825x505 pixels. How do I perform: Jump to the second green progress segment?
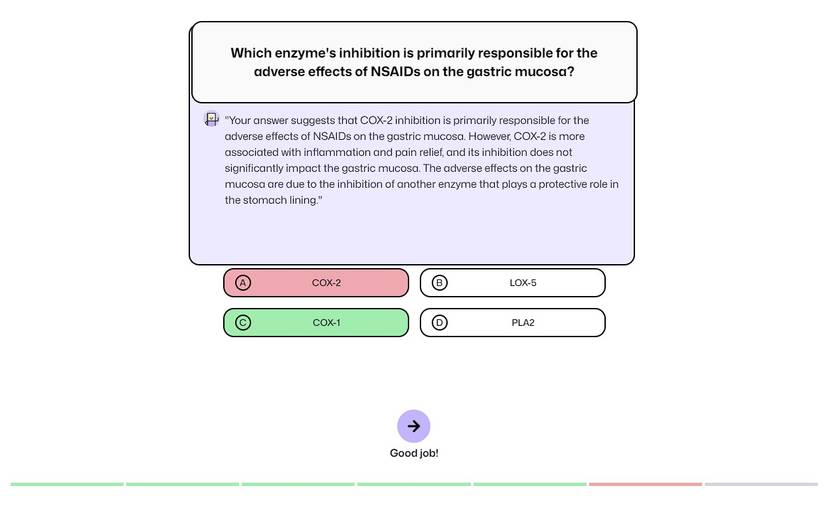[x=182, y=484]
